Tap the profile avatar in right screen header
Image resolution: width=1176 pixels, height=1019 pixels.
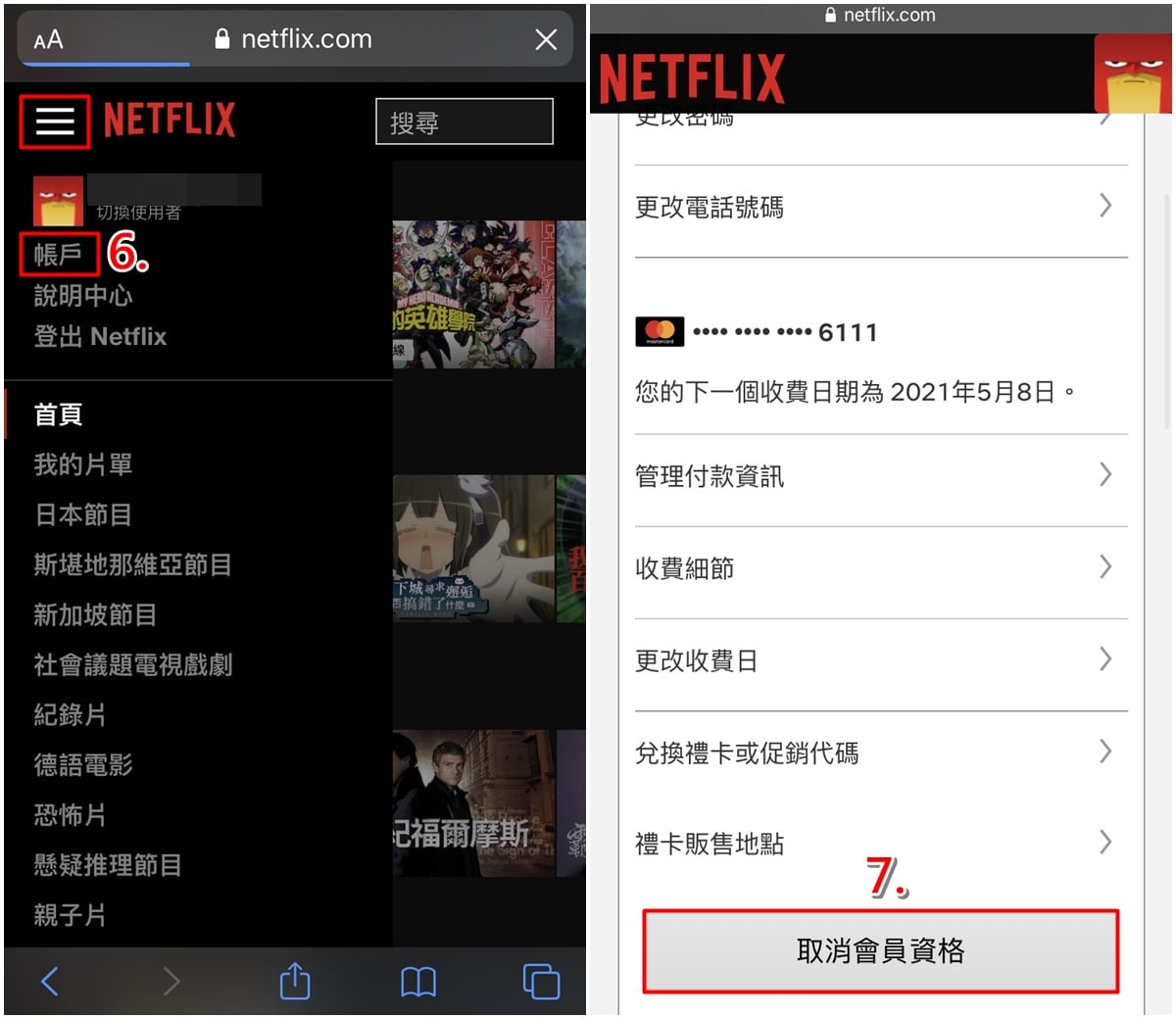pyautogui.click(x=1133, y=73)
